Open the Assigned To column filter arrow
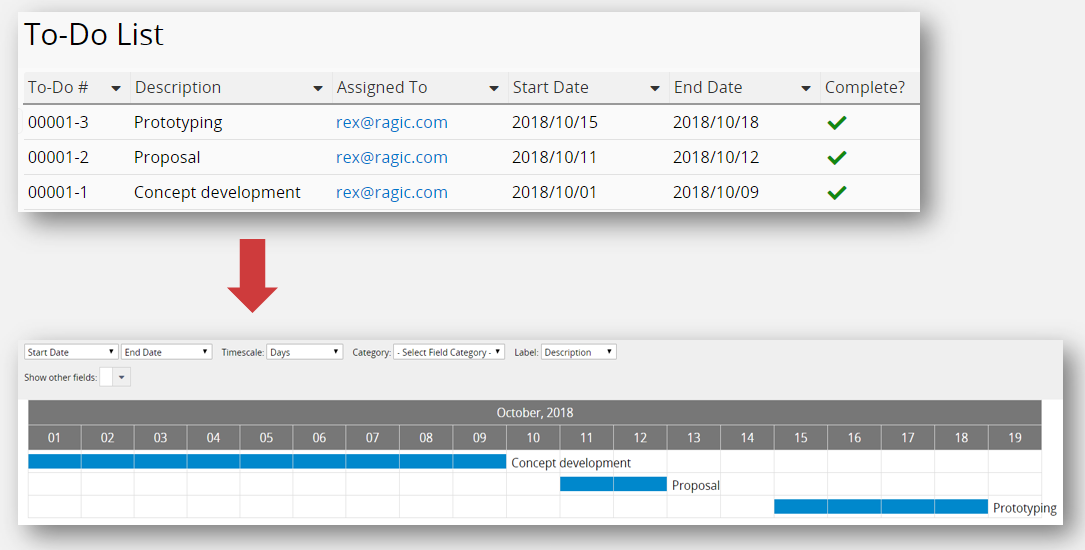 pyautogui.click(x=494, y=89)
